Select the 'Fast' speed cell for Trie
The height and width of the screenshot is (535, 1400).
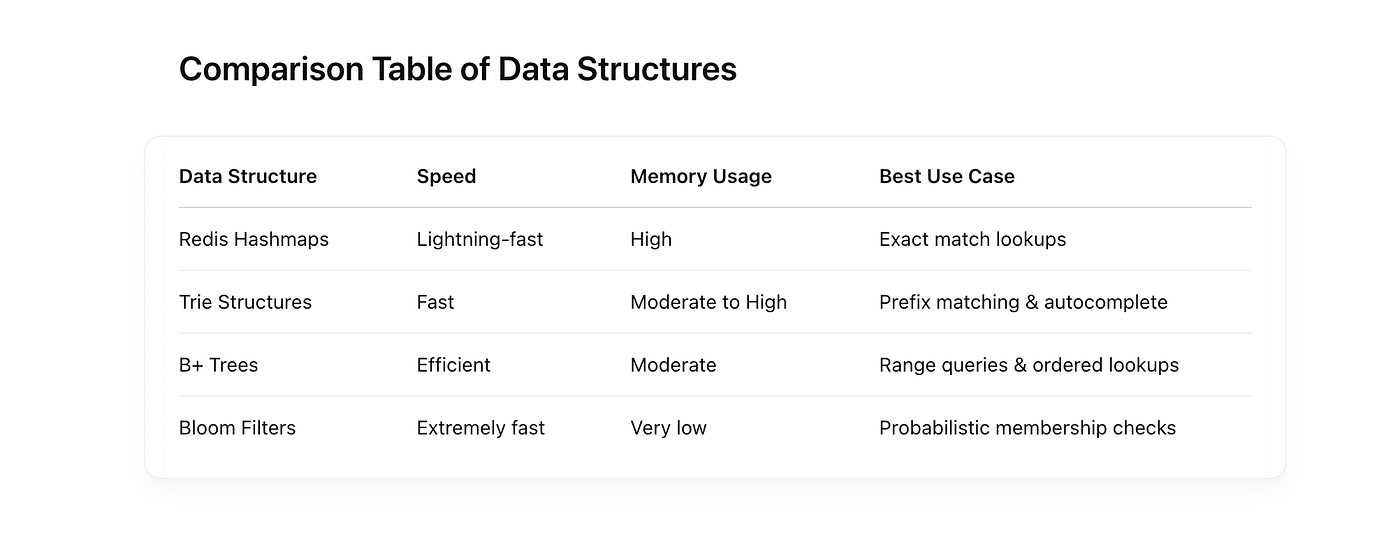pyautogui.click(x=435, y=302)
